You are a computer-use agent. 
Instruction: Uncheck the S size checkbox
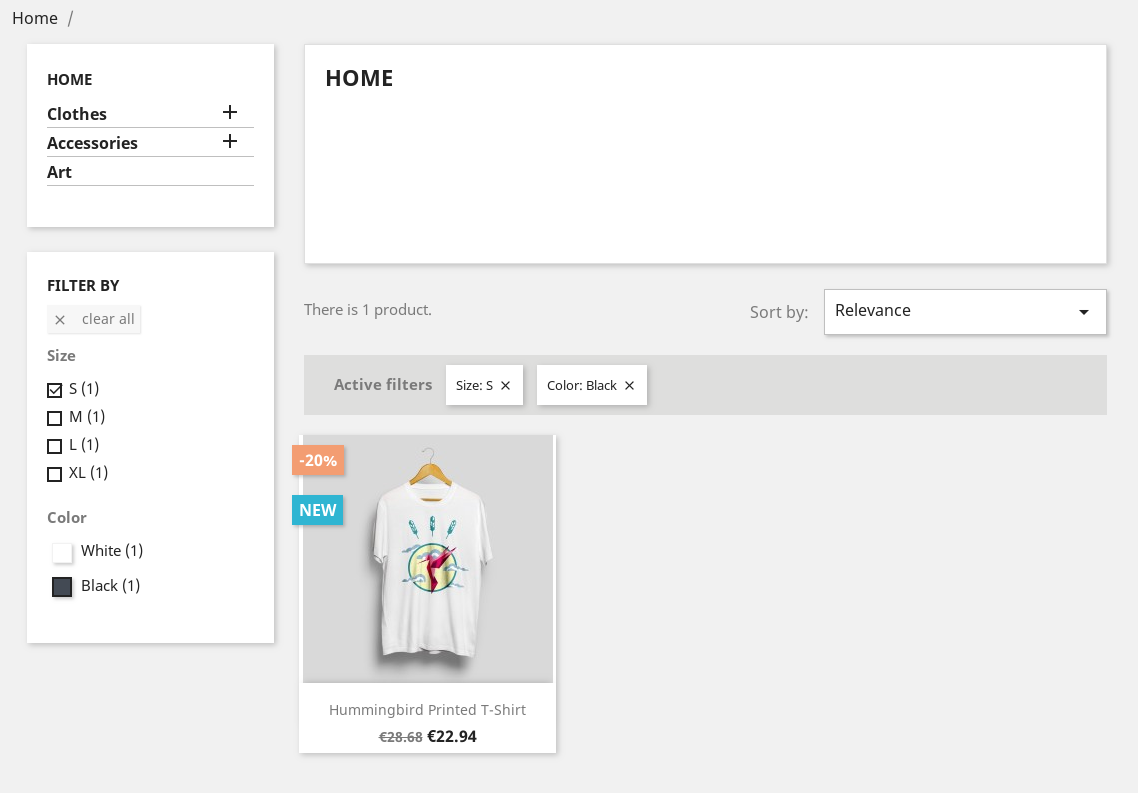click(x=54, y=390)
